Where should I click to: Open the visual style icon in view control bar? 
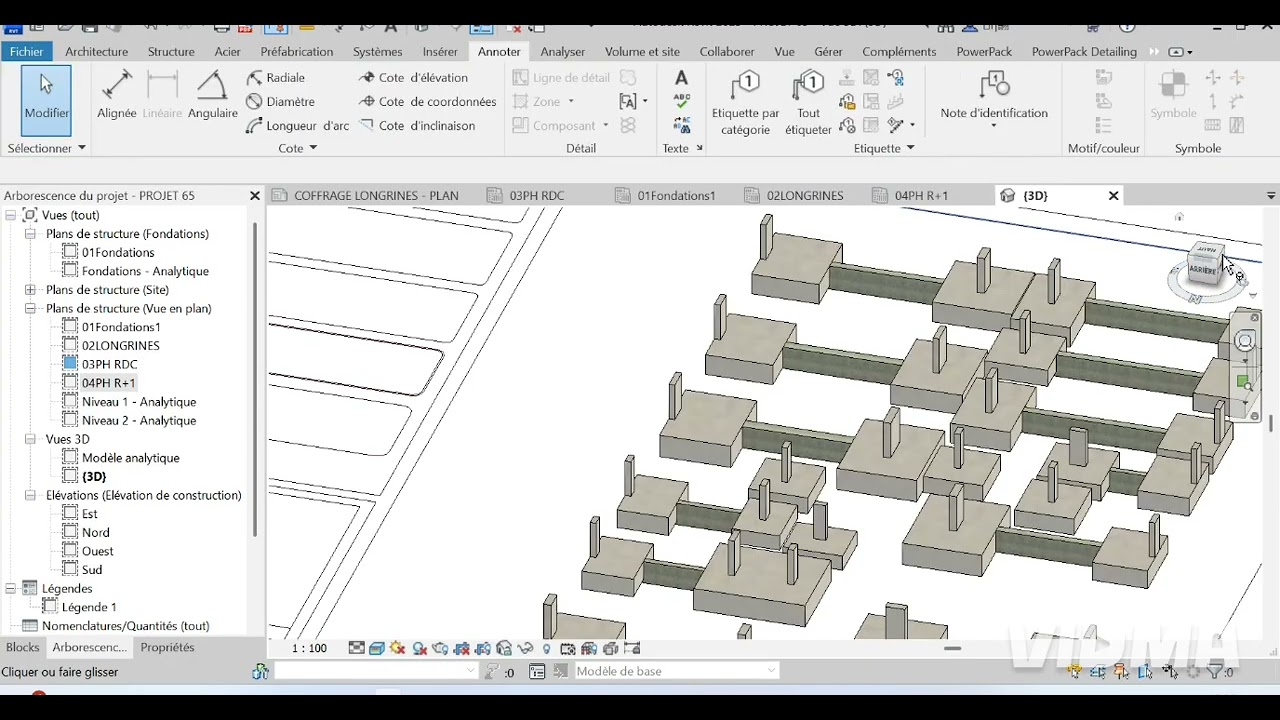click(x=377, y=648)
